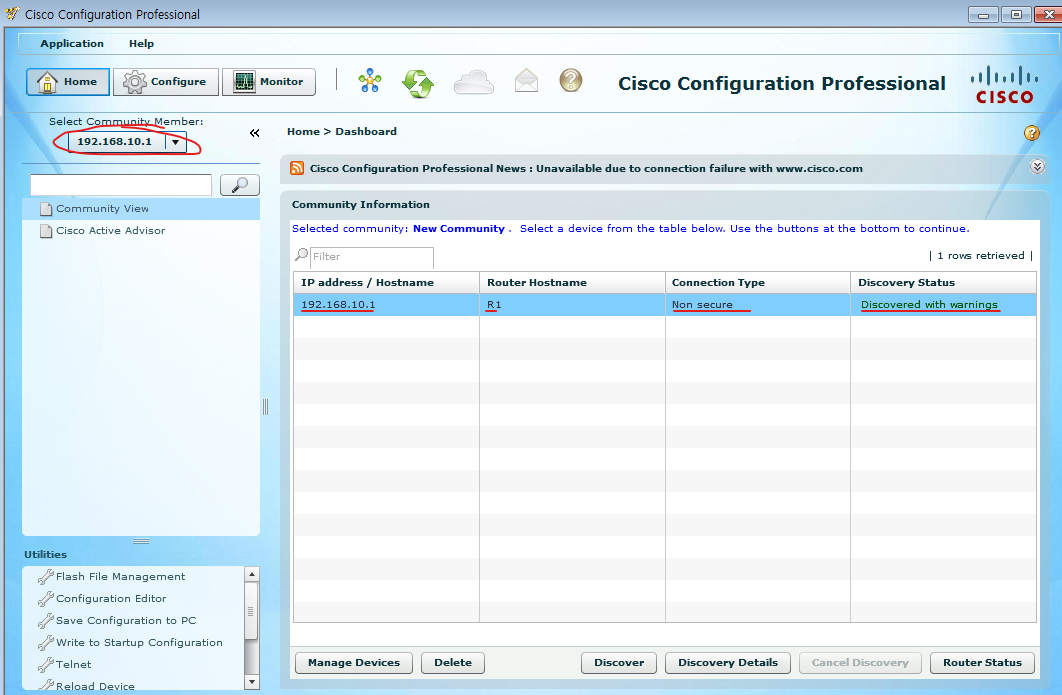Click the orange RSS news icon

(297, 168)
